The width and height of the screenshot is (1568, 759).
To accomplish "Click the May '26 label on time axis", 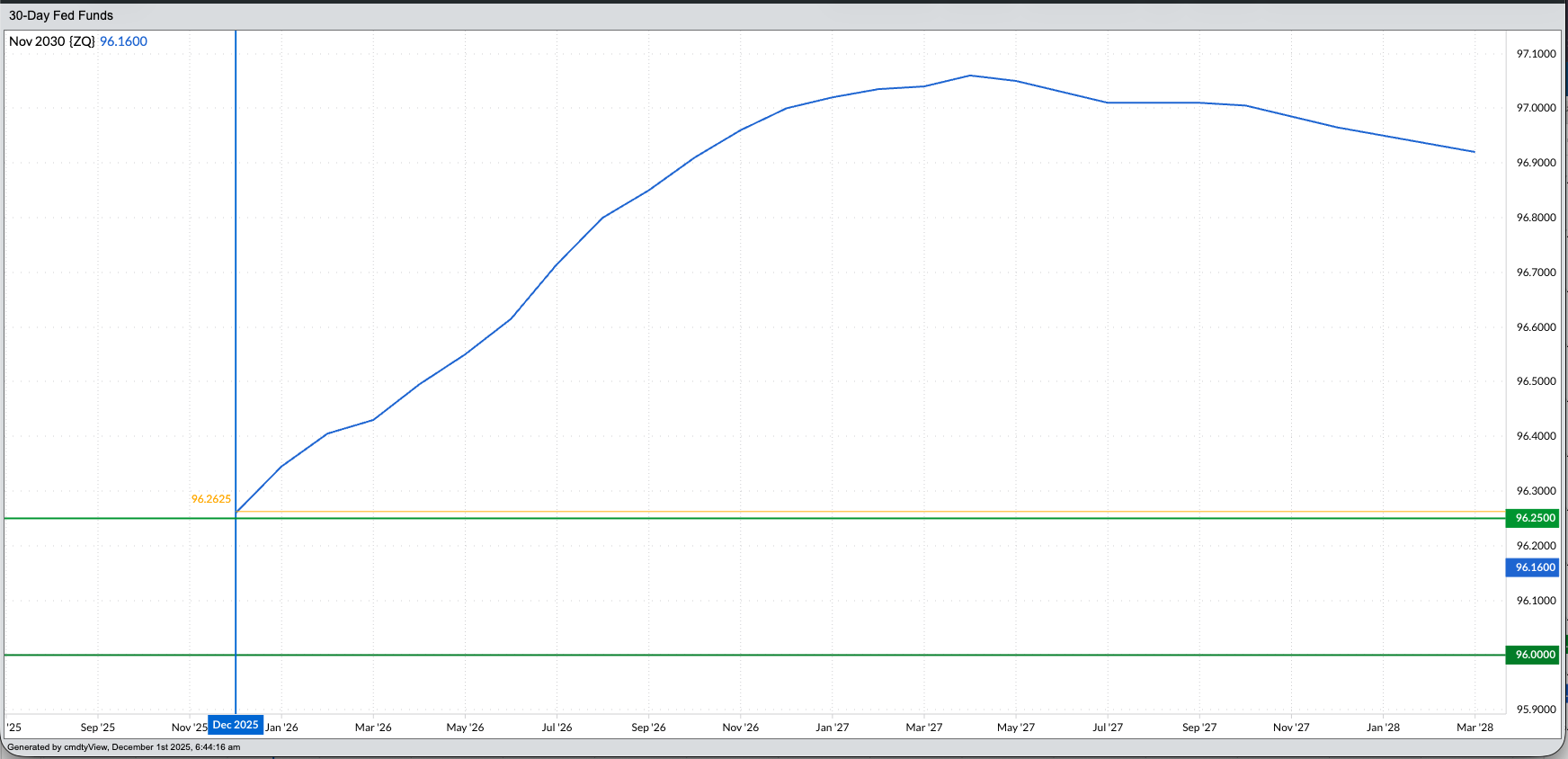I will pyautogui.click(x=465, y=728).
